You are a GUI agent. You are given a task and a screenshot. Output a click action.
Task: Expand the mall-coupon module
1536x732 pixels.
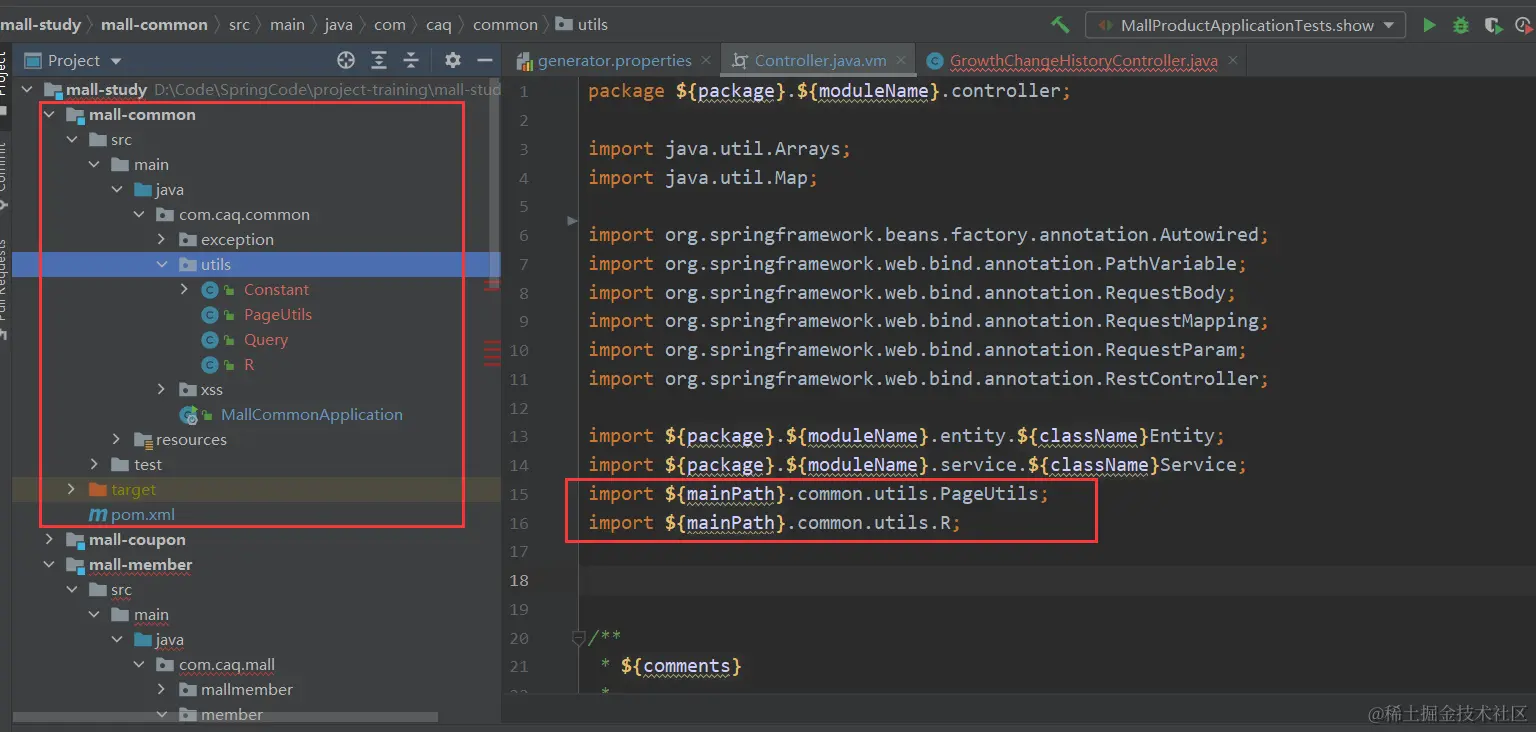[x=49, y=540]
